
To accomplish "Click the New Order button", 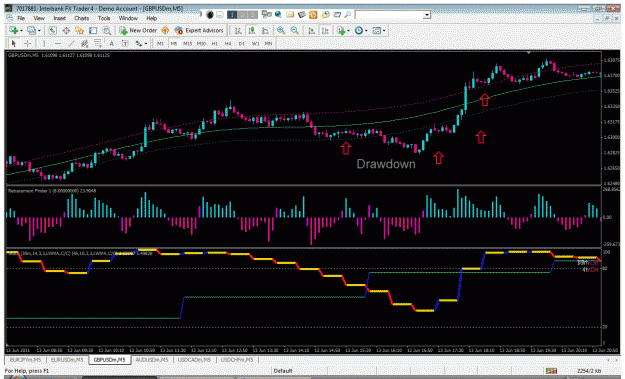I will [x=138, y=30].
